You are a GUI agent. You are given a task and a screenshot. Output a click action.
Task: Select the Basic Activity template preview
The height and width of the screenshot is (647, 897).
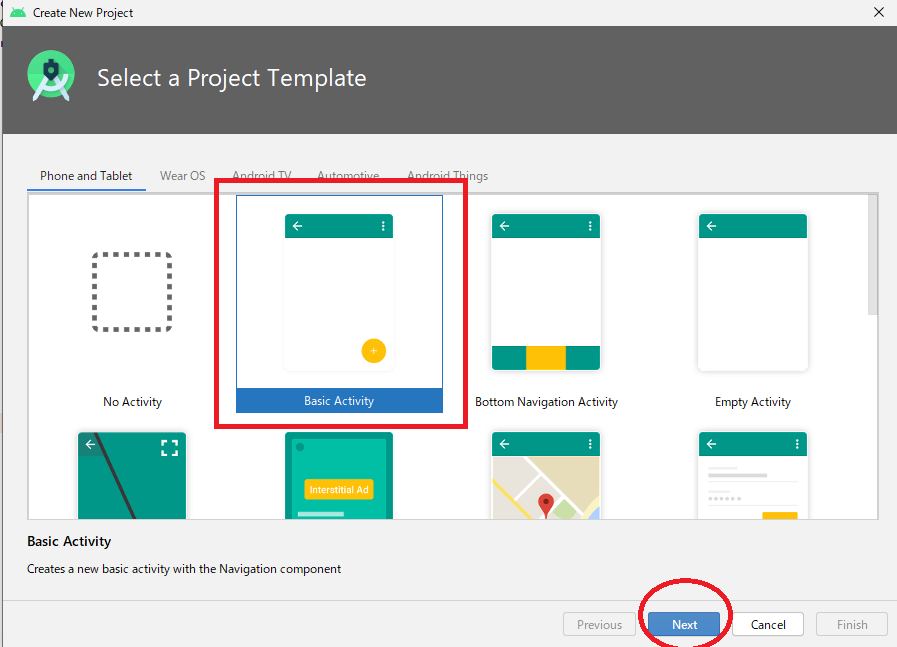point(339,292)
